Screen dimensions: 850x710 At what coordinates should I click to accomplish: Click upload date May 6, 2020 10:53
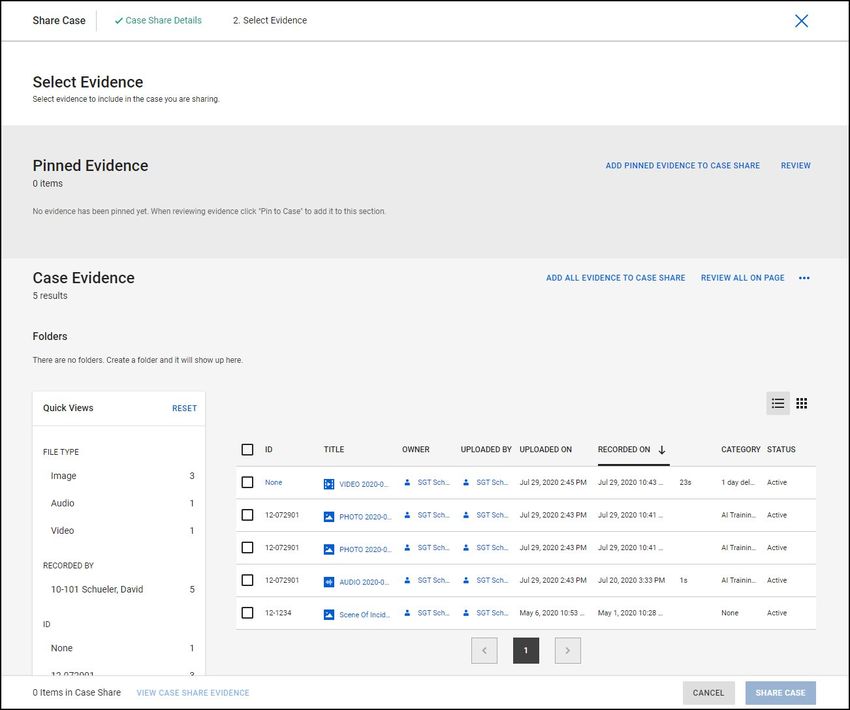tap(552, 612)
